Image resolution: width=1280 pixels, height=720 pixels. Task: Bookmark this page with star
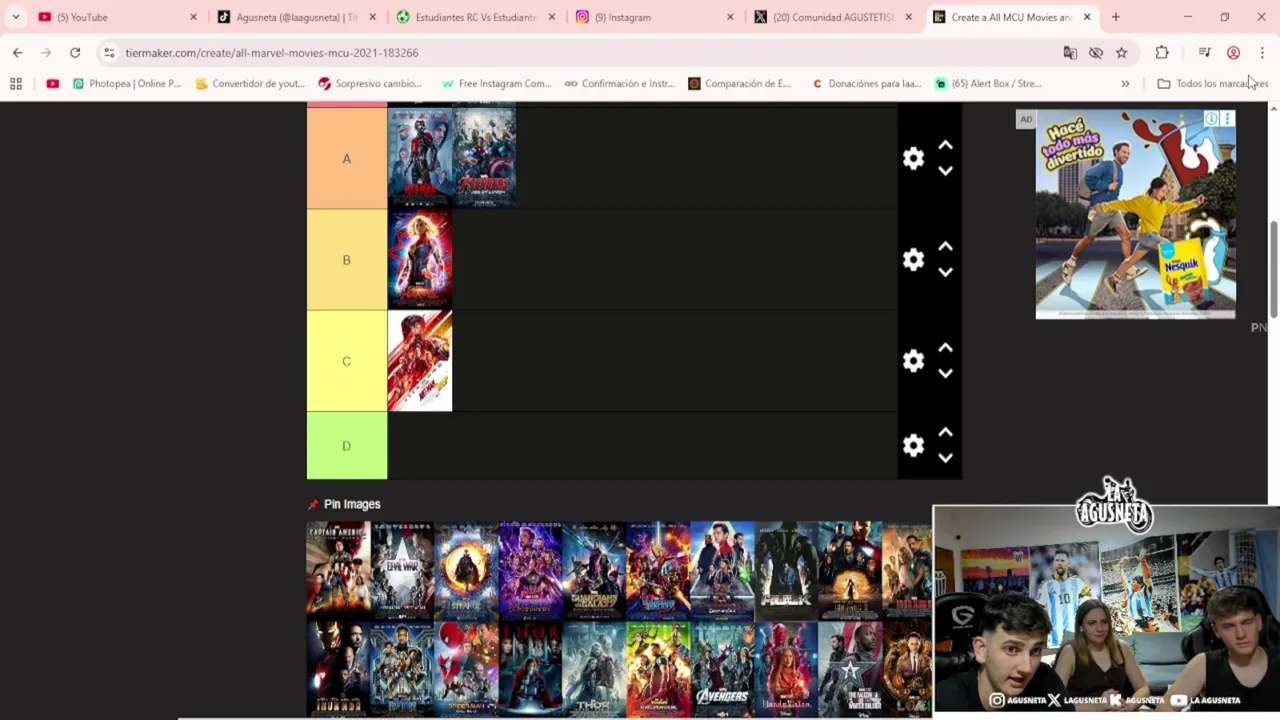(x=1122, y=53)
